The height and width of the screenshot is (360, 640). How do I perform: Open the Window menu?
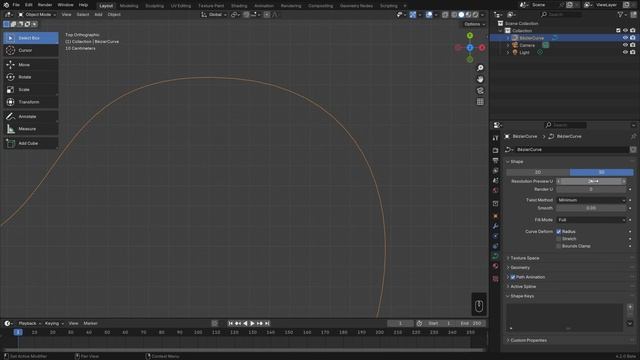(x=65, y=5)
